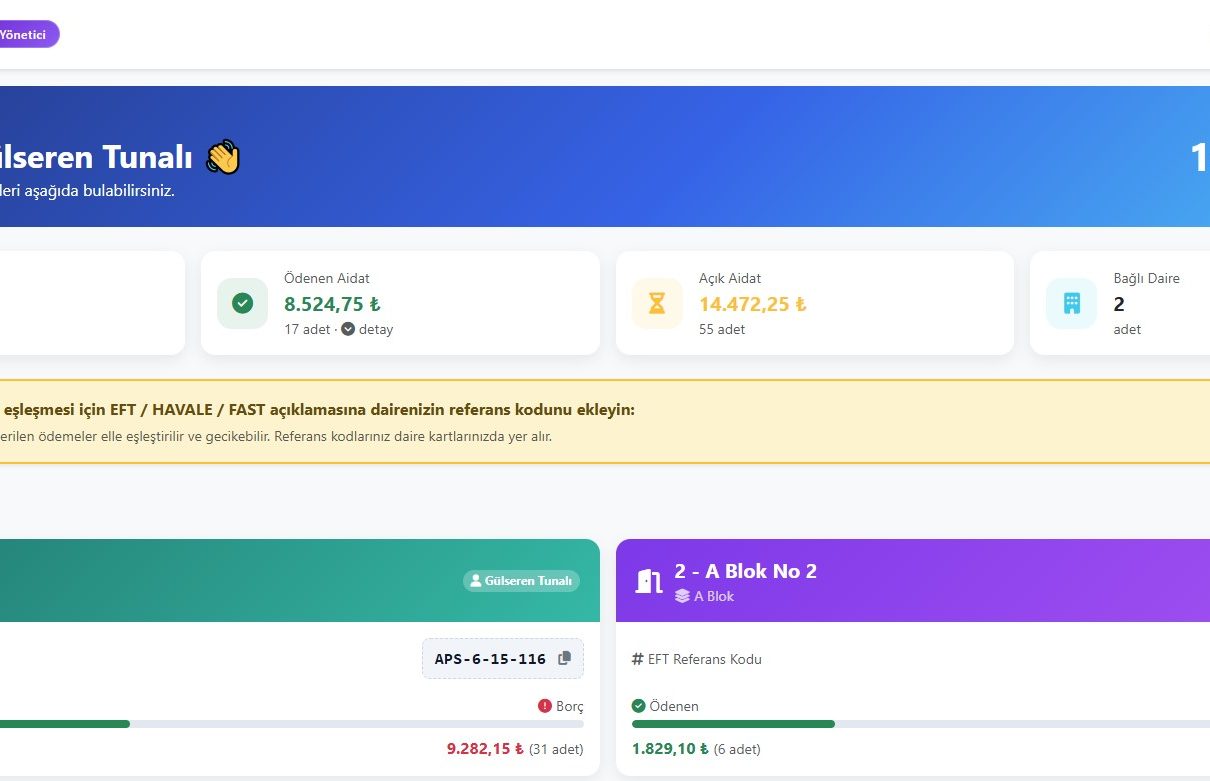This screenshot has height=781, width=1210.
Task: Click the Bağlı Daire card label
Action: [1147, 278]
